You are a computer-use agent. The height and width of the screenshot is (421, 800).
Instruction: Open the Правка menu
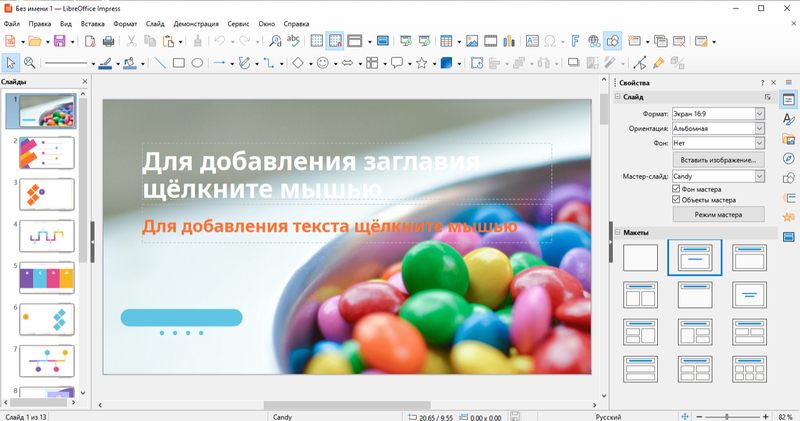[40, 23]
